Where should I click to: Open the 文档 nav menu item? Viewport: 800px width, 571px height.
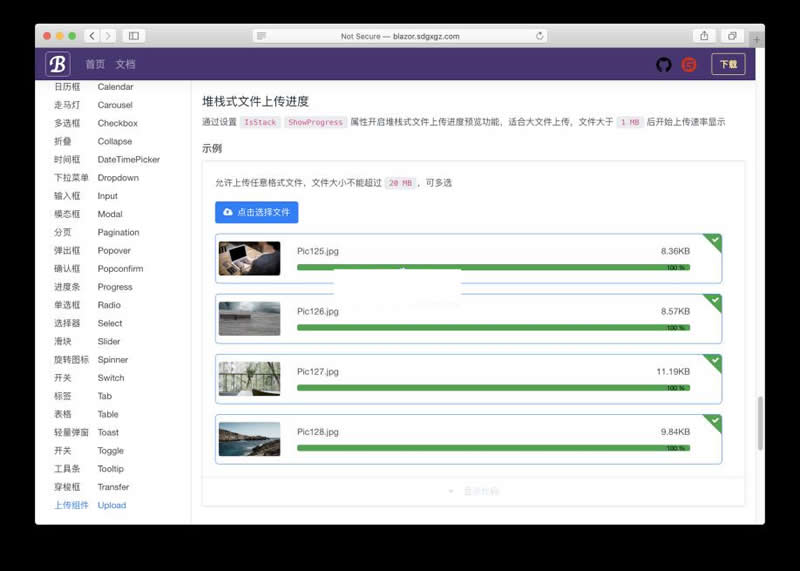coord(125,64)
